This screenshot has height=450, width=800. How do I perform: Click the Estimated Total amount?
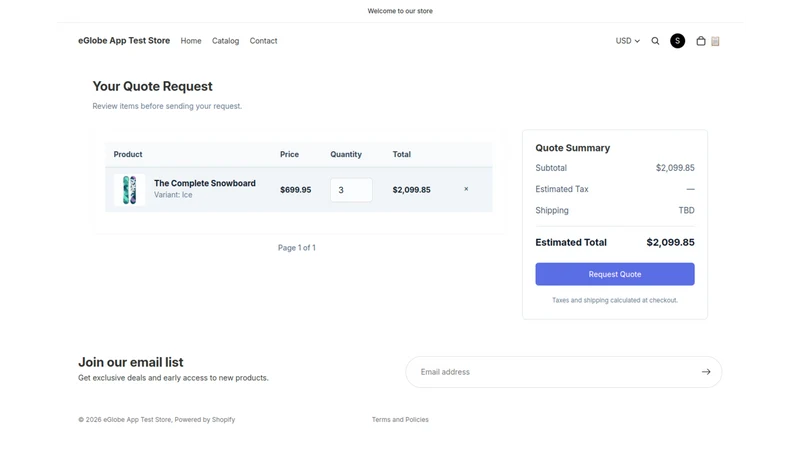click(x=670, y=242)
